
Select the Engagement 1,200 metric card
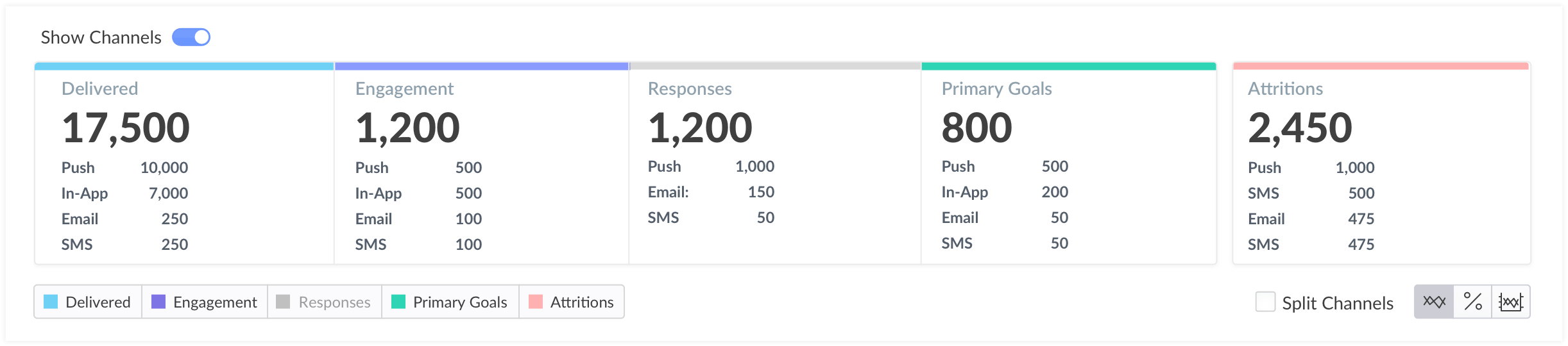[x=482, y=163]
